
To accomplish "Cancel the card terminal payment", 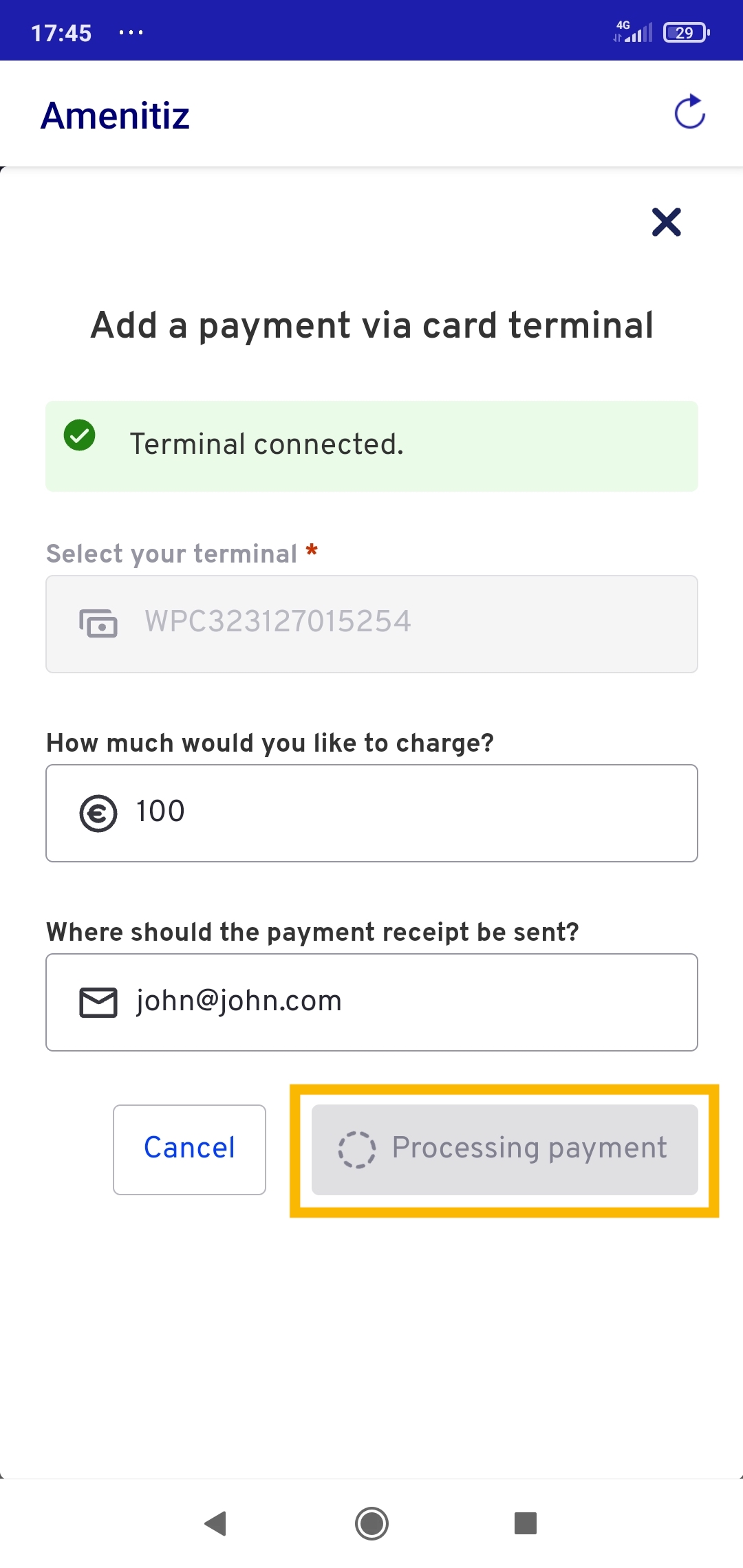I will (189, 1149).
